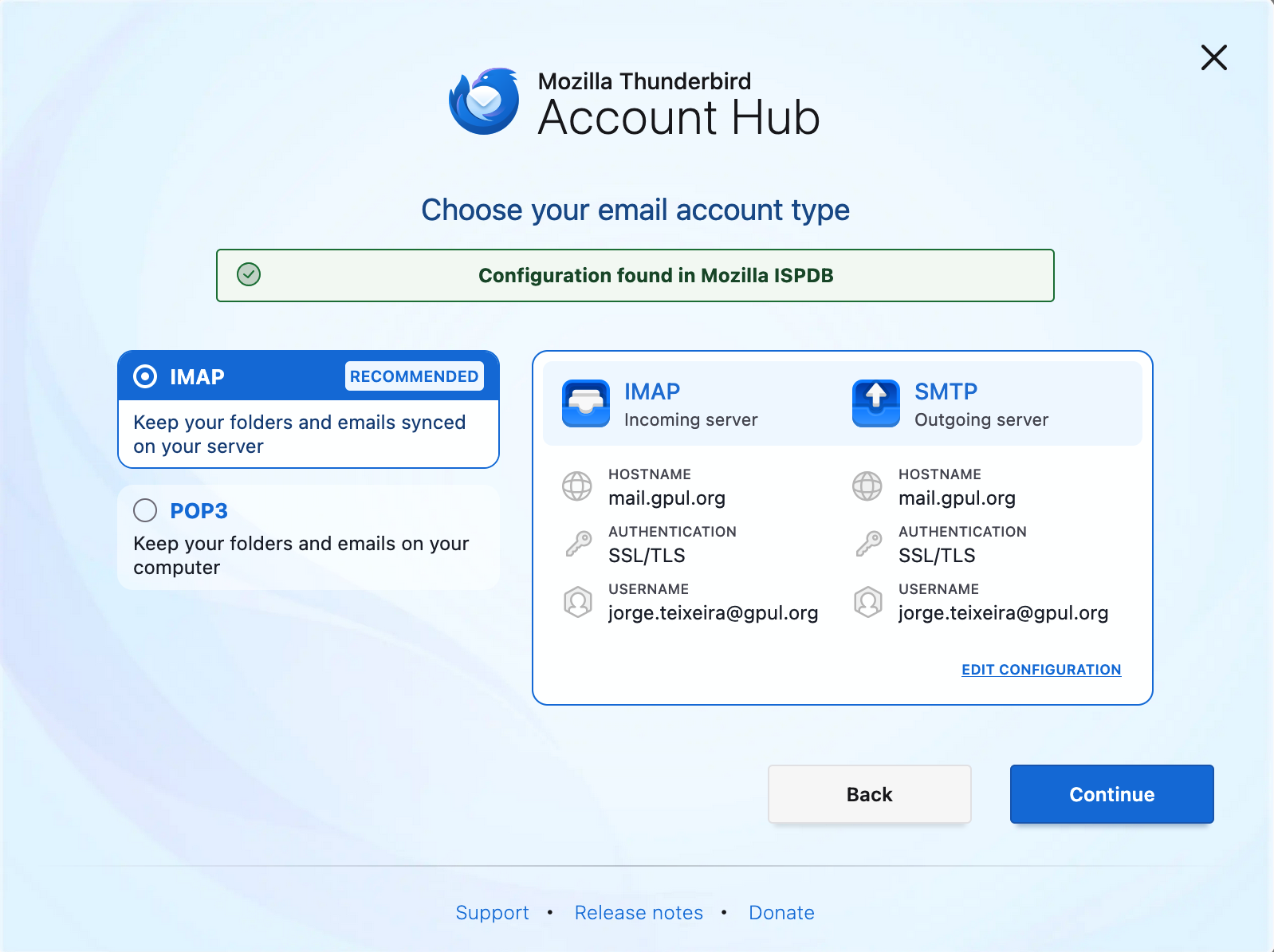Click 'Configuration found in Mozilla ISPDB' message
The height and width of the screenshot is (952, 1274).
pyautogui.click(x=655, y=275)
